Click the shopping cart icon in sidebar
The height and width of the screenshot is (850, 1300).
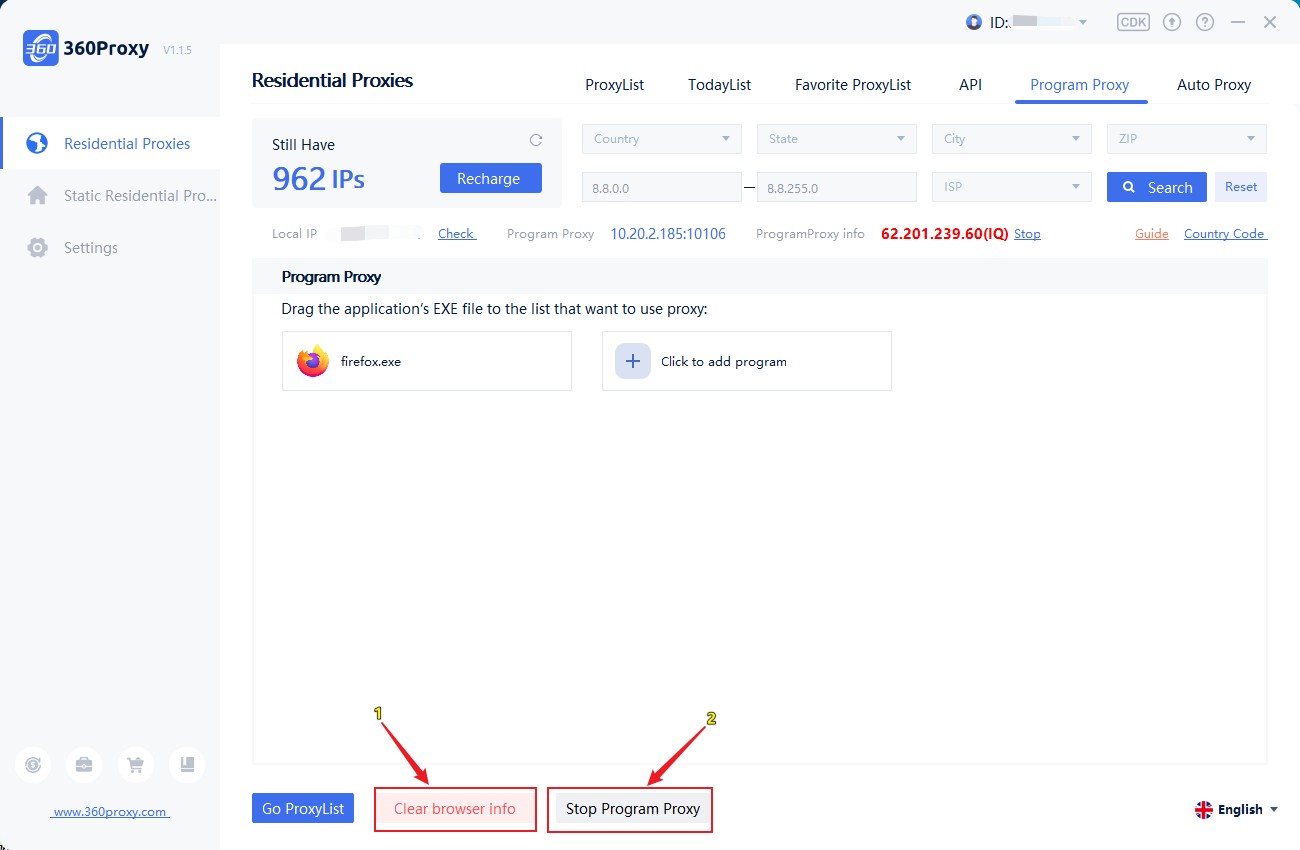[135, 765]
